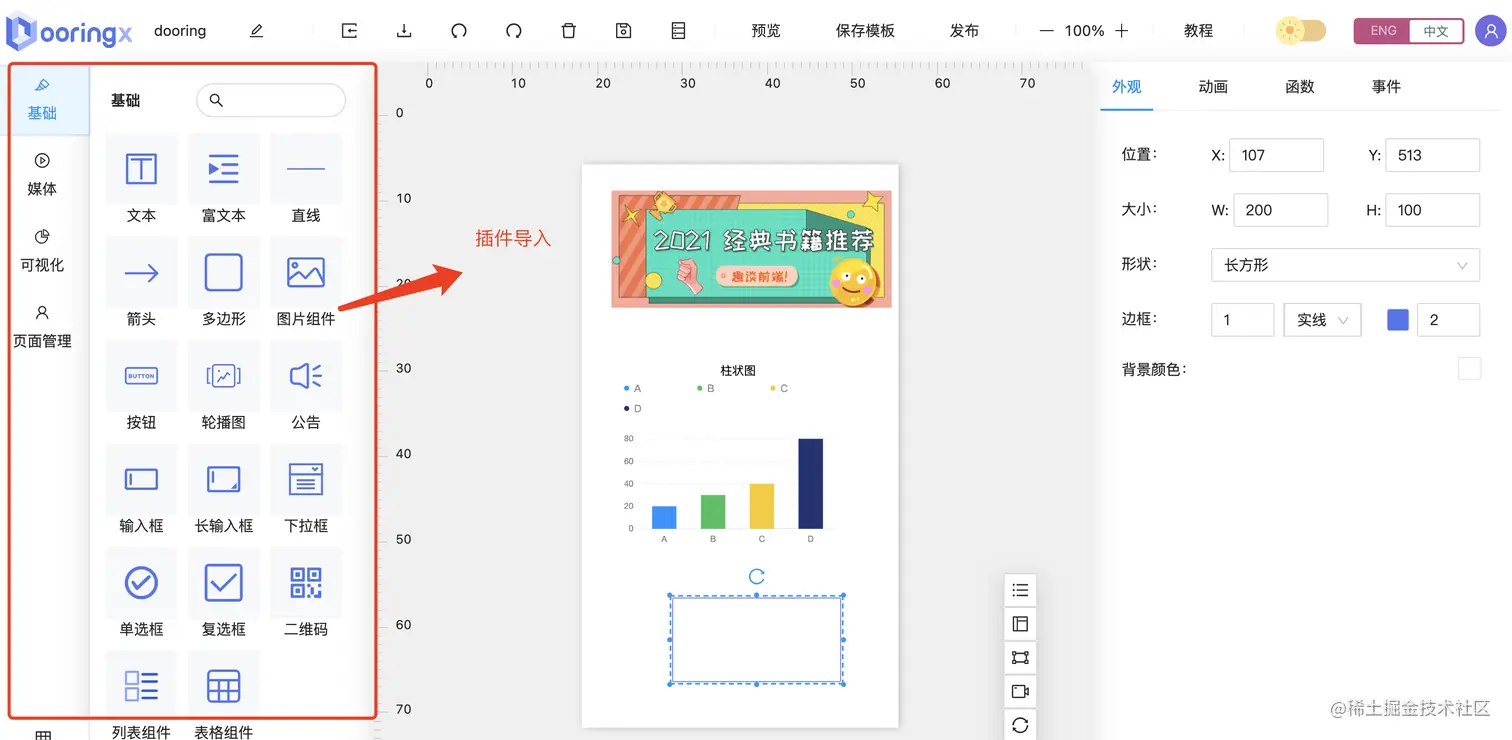Select the 输入框 input component
The width and height of the screenshot is (1512, 740).
tap(141, 490)
